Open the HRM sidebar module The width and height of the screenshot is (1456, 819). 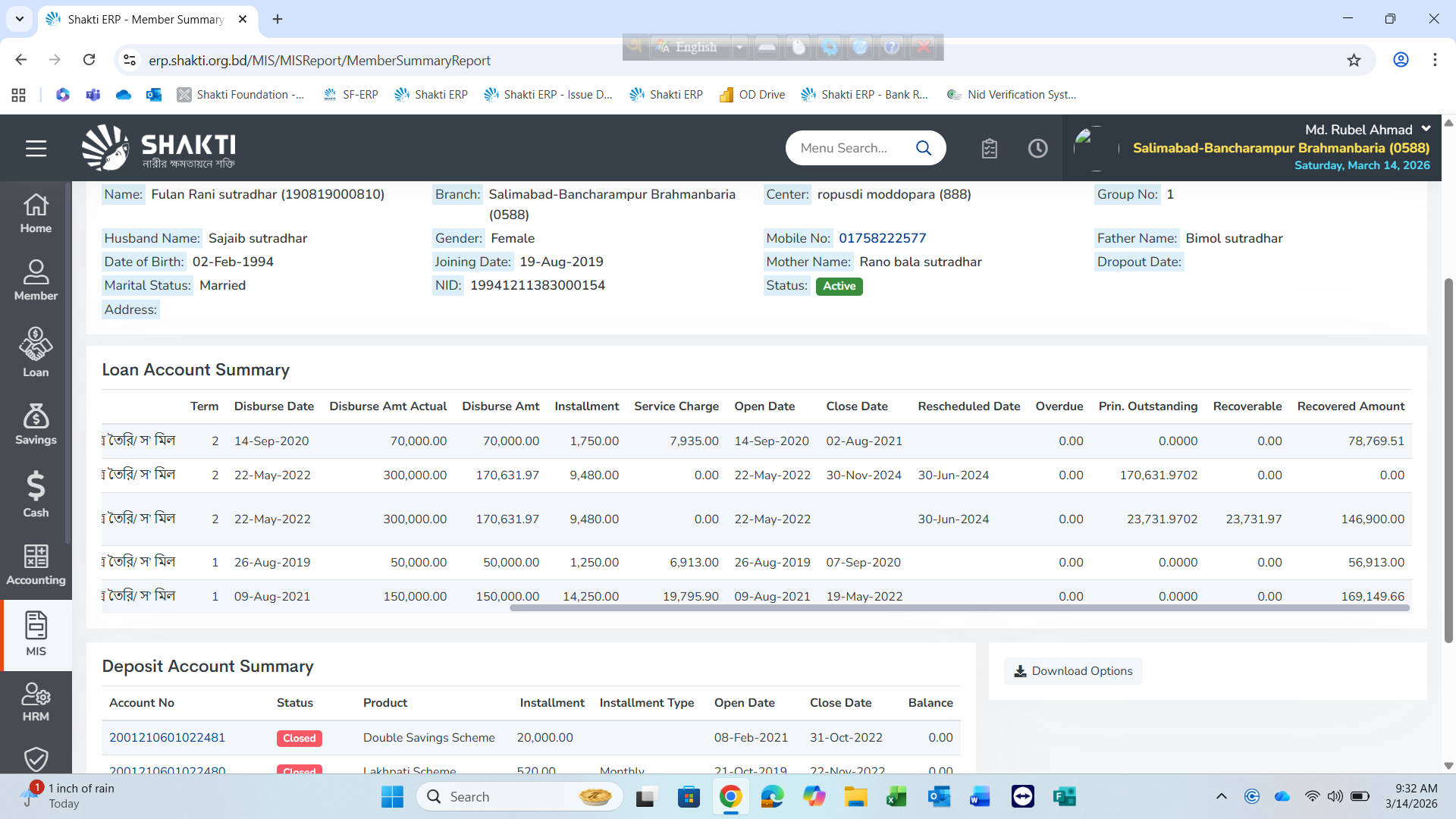pos(36,702)
